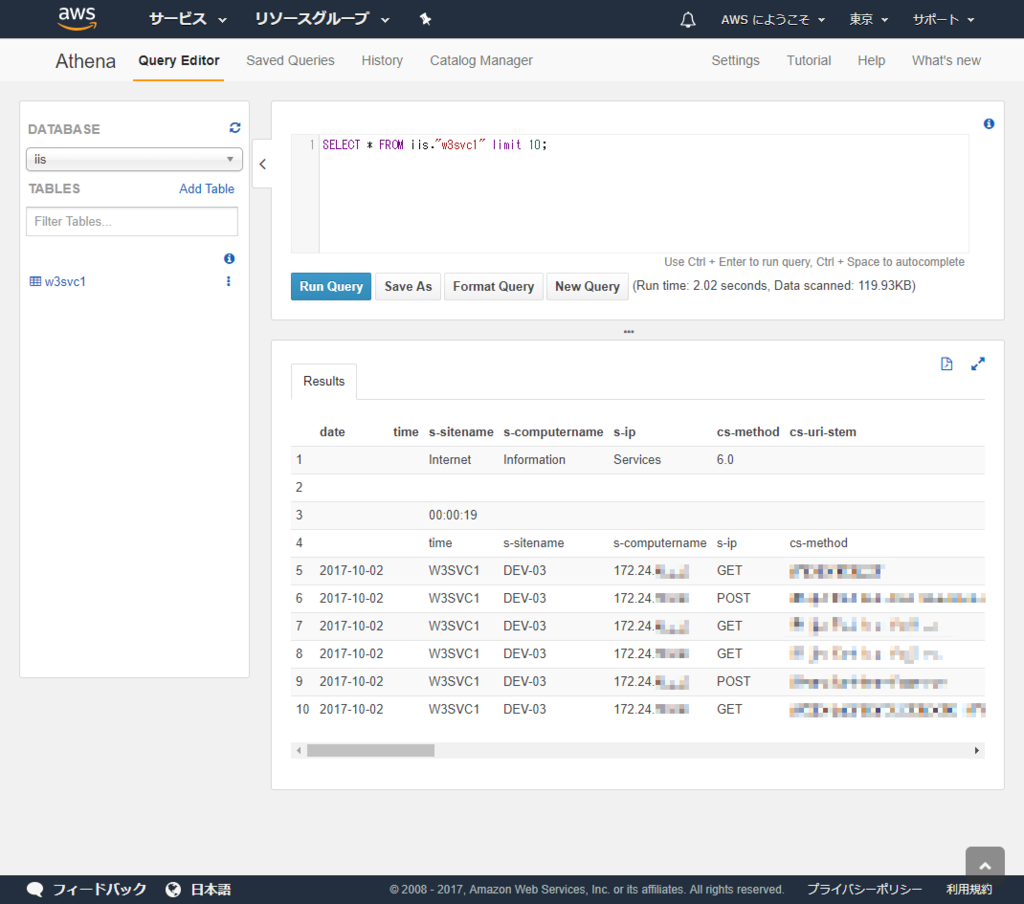This screenshot has width=1024, height=904.
Task: Expand the サービス menu
Action: pos(187,19)
